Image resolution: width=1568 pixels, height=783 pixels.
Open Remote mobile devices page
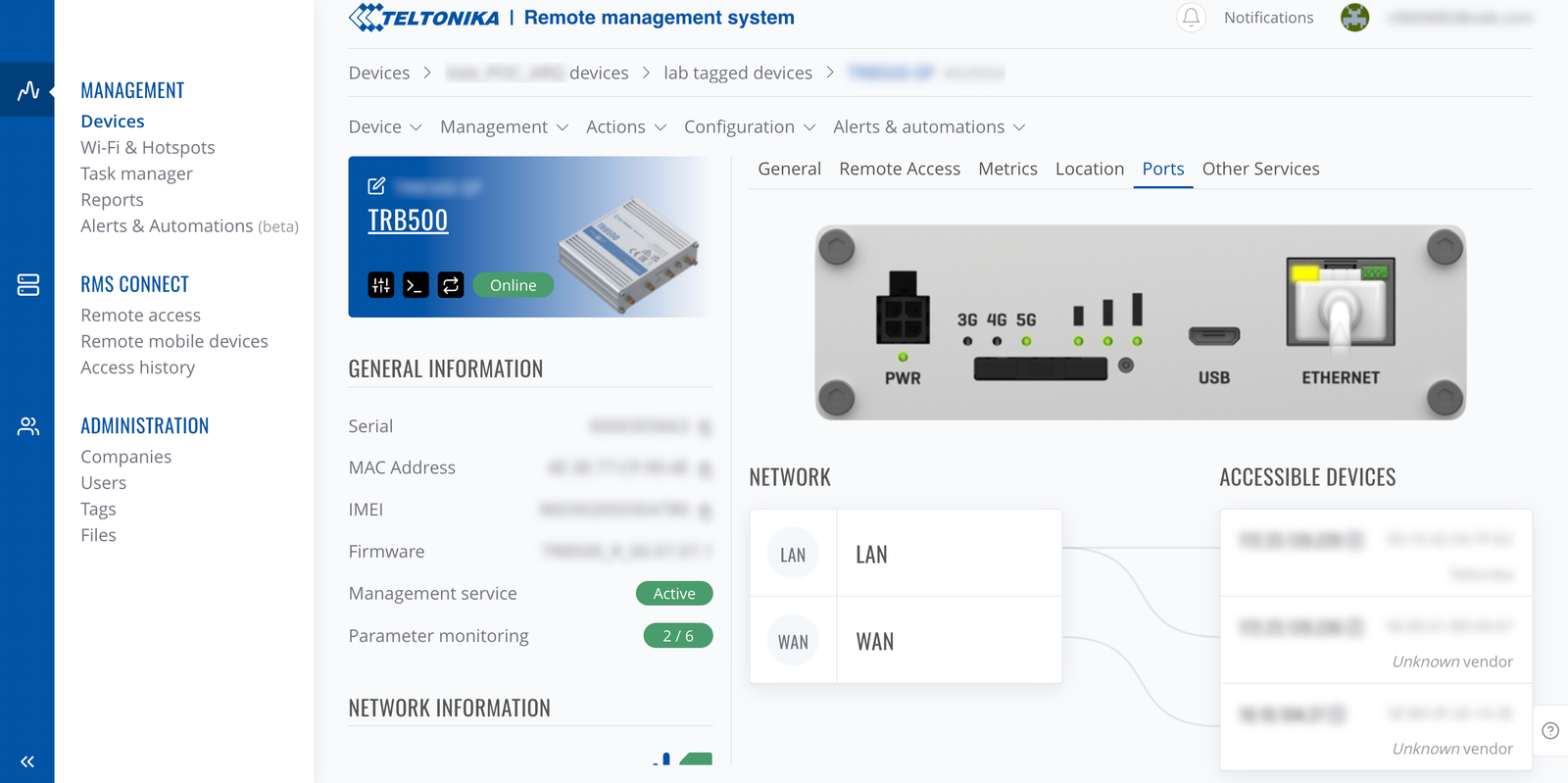[174, 341]
